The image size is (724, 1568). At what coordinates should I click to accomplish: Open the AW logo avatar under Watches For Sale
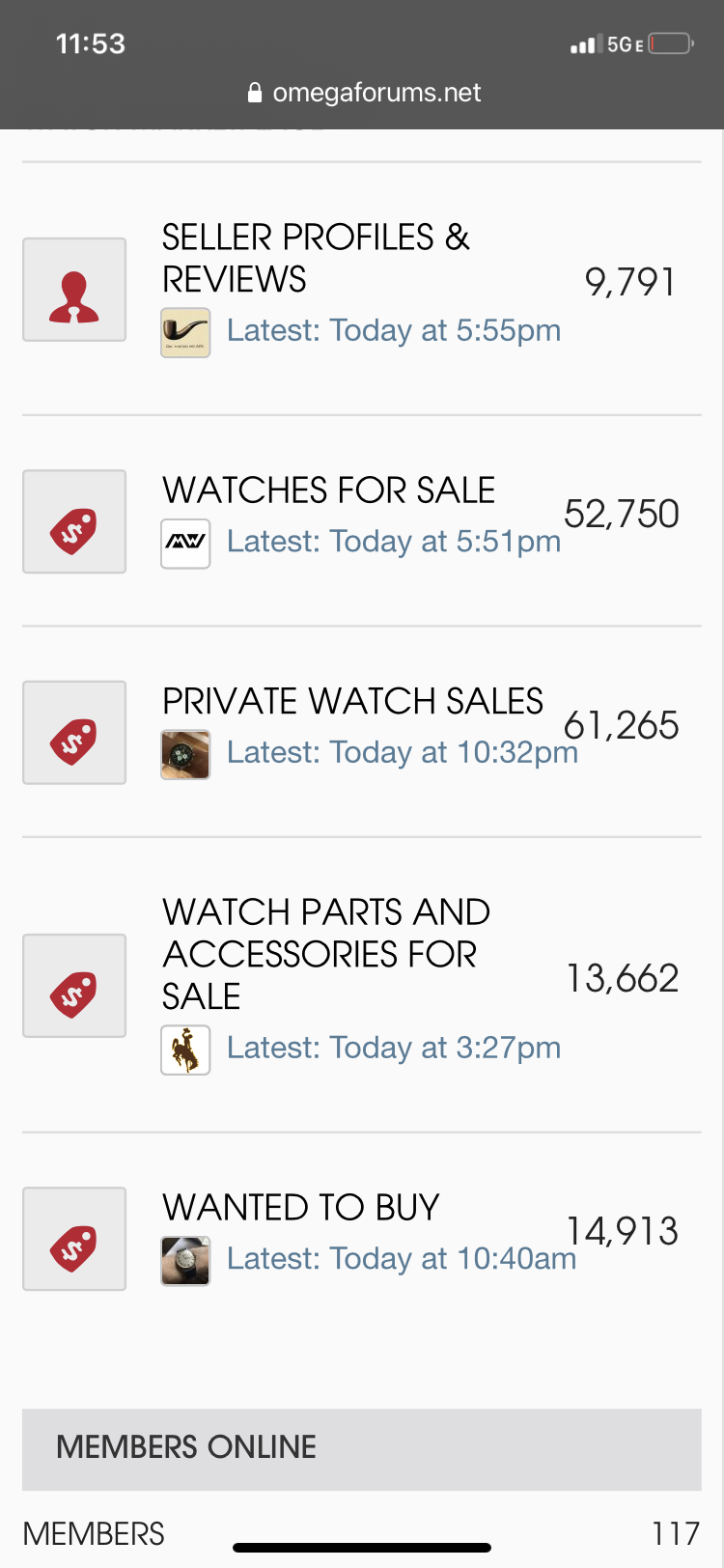pos(185,544)
